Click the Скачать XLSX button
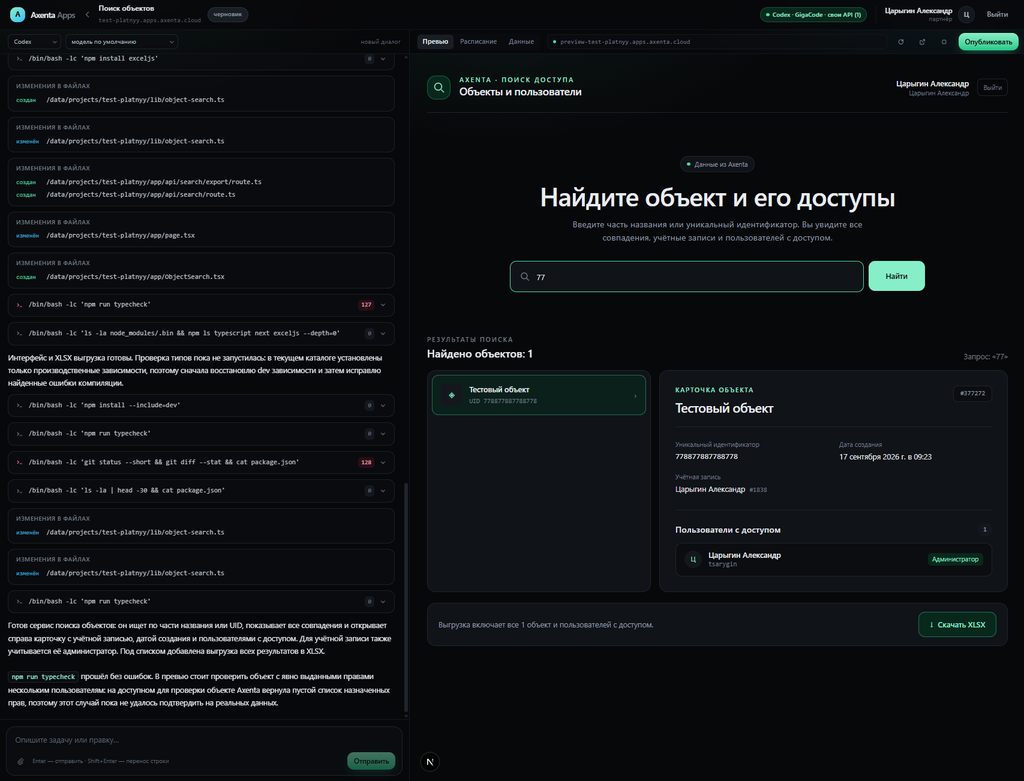 [957, 625]
